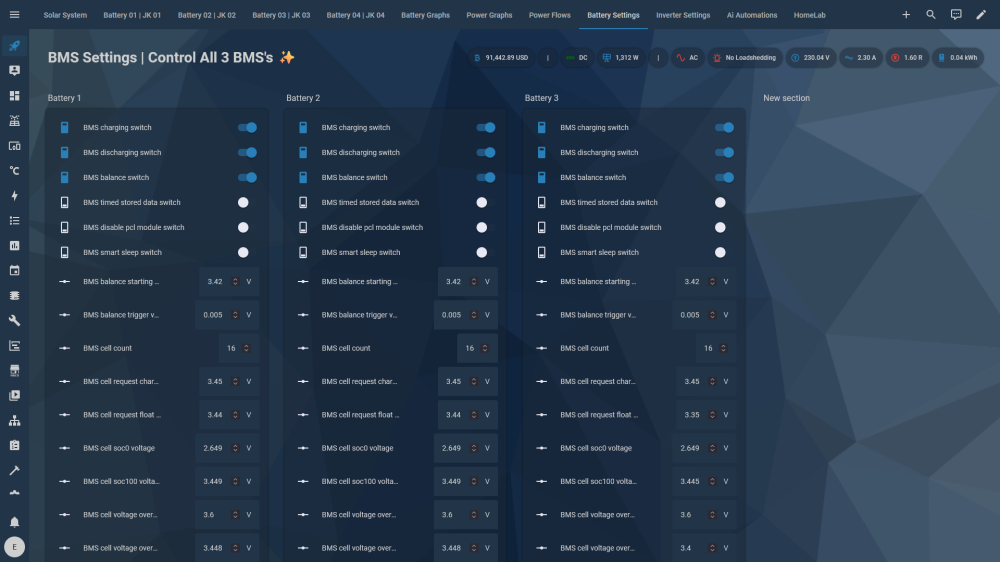Screen dimensions: 1000x562
Task: Open the notifications bell
Action: click(x=14, y=522)
